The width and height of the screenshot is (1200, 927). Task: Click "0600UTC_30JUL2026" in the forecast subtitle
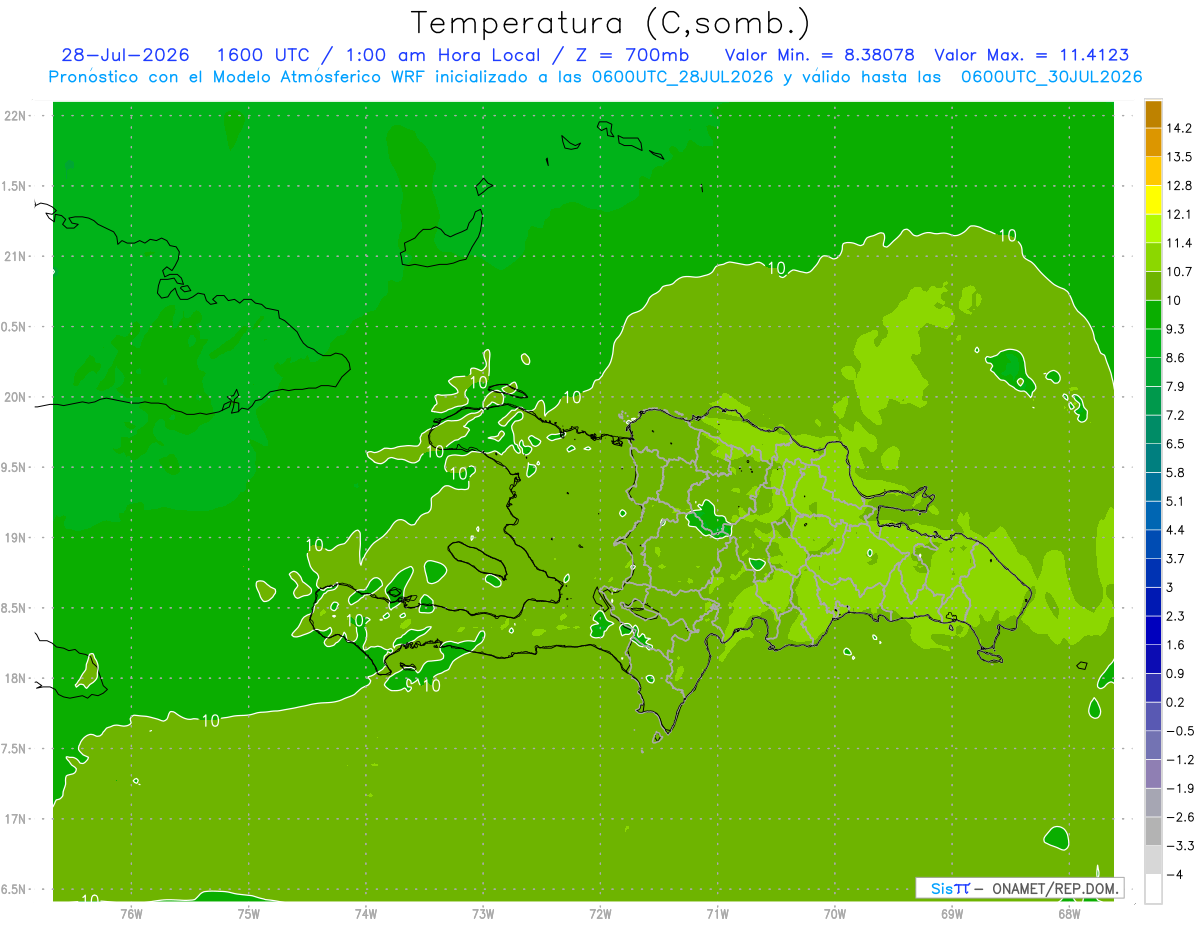[x=1052, y=77]
